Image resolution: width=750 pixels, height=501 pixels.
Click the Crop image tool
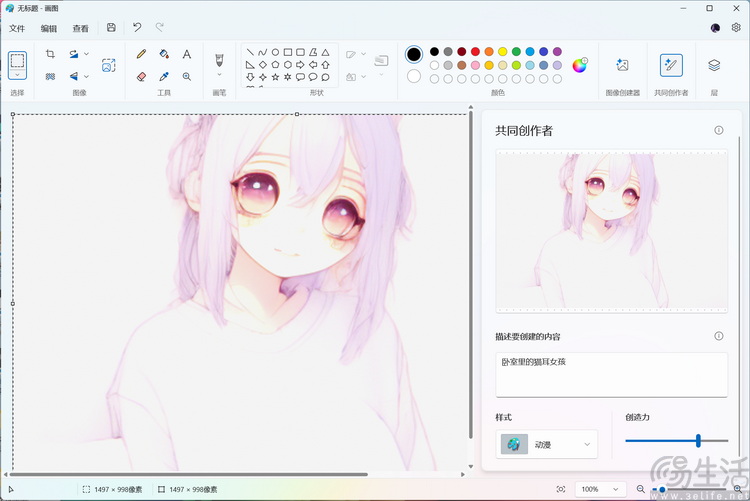[x=50, y=54]
